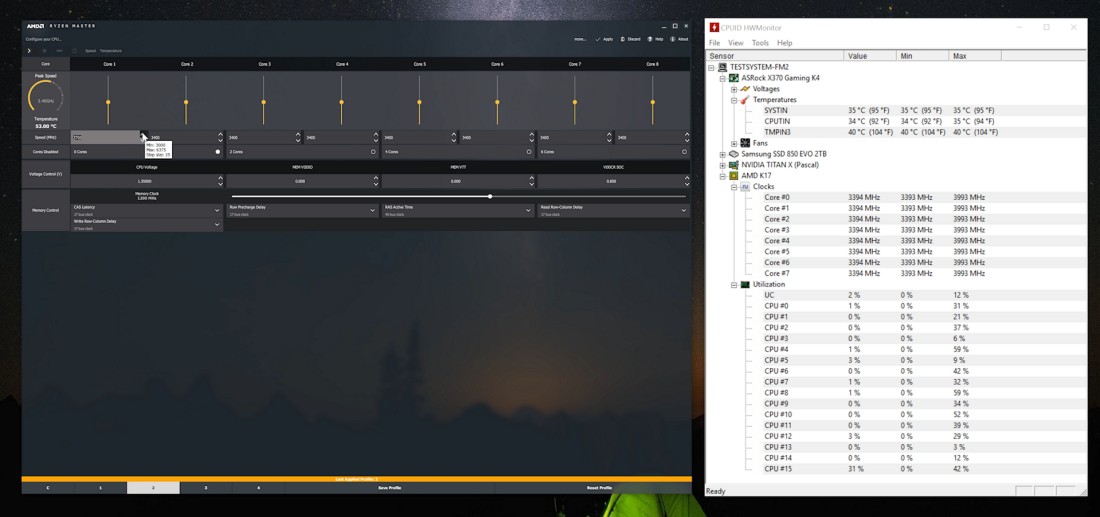The width and height of the screenshot is (1100, 517).
Task: Click the Save Profile button
Action: tap(389, 488)
